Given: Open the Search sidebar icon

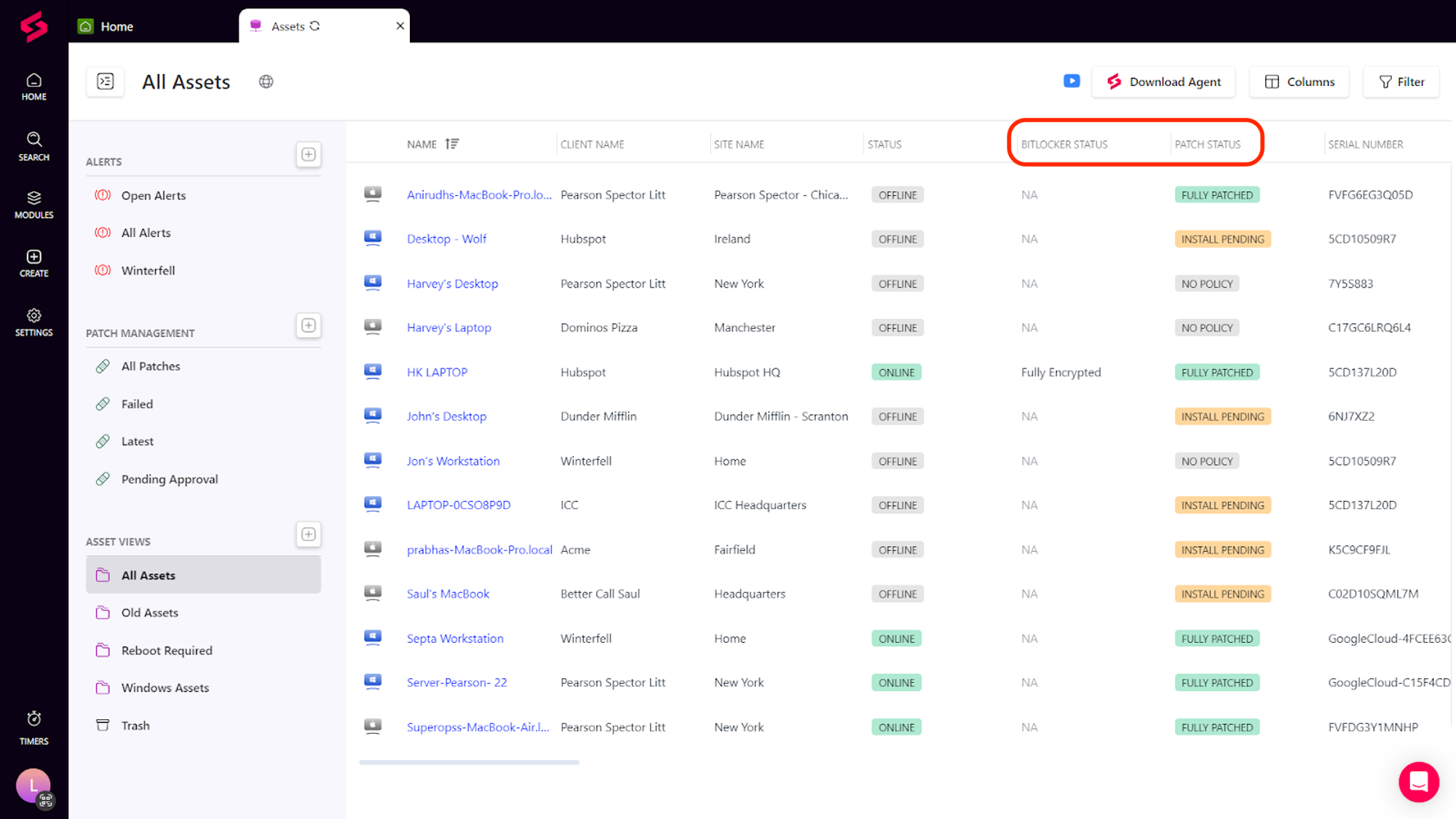Looking at the screenshot, I should [x=33, y=146].
